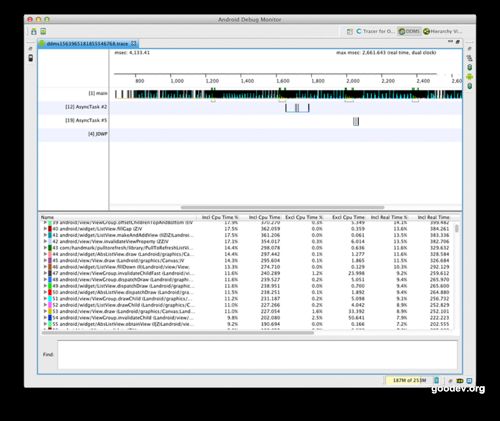Expand row 46 ListView.fillDown
This screenshot has height=421, width=500.
click(x=45, y=267)
